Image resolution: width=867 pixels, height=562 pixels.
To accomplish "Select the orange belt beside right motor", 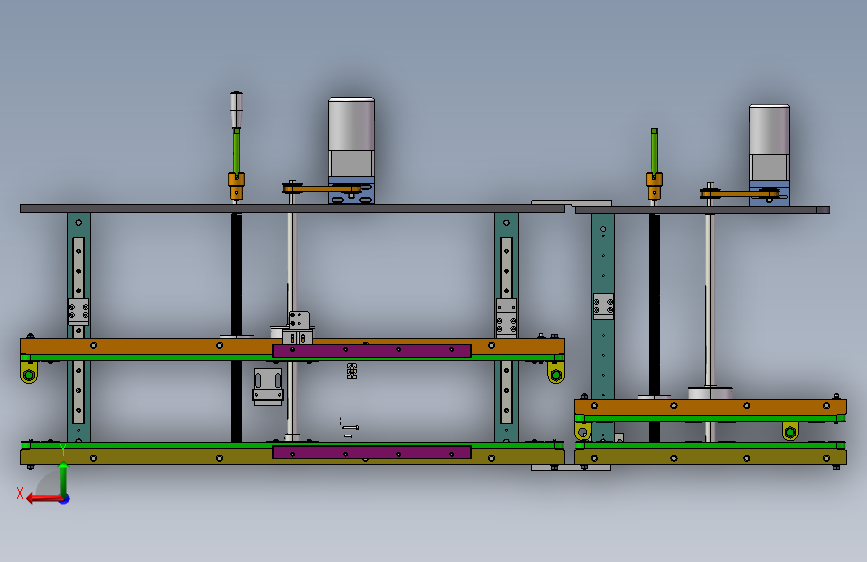I will coord(740,194).
